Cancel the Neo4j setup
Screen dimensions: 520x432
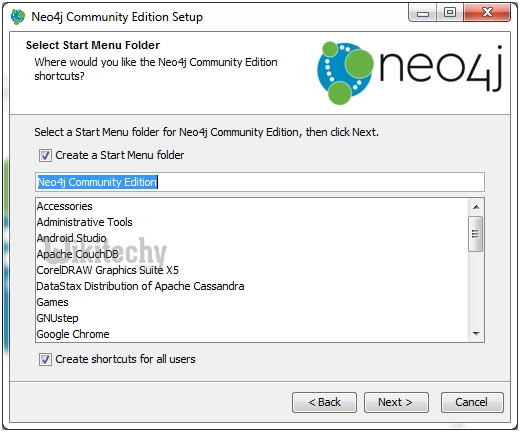coord(472,402)
